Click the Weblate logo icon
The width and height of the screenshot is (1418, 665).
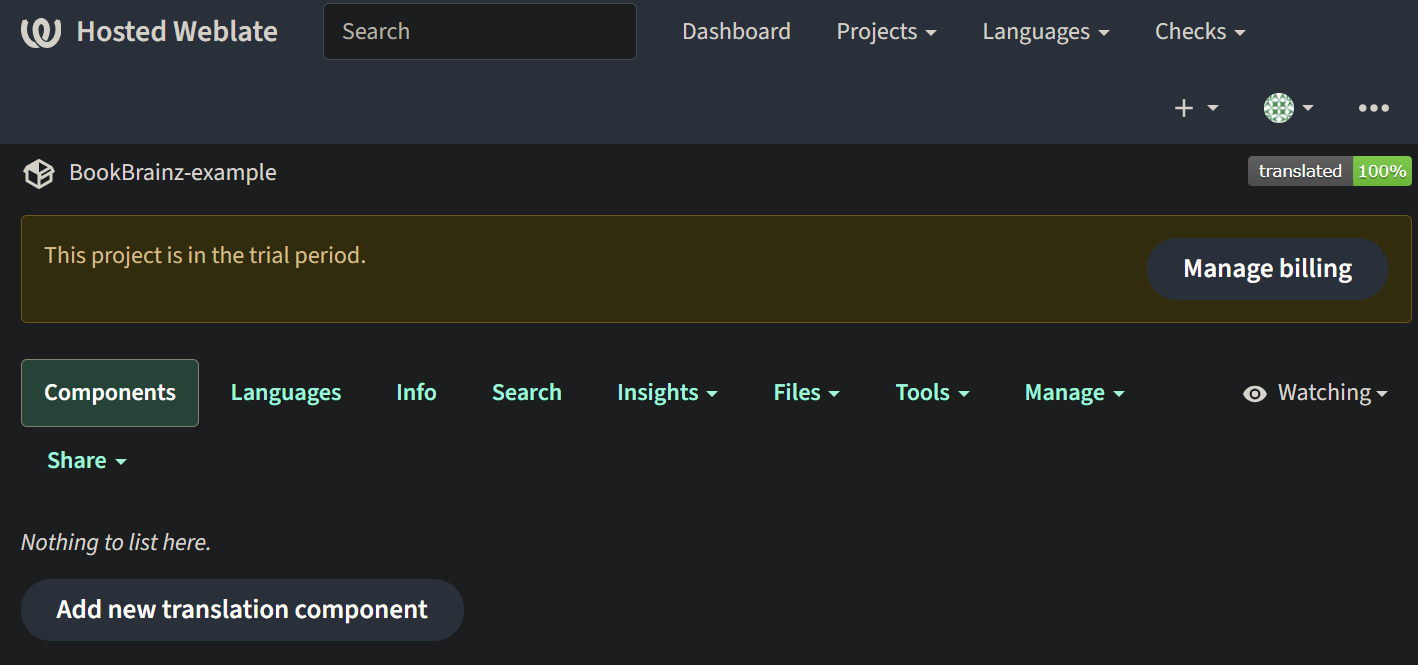pos(41,32)
